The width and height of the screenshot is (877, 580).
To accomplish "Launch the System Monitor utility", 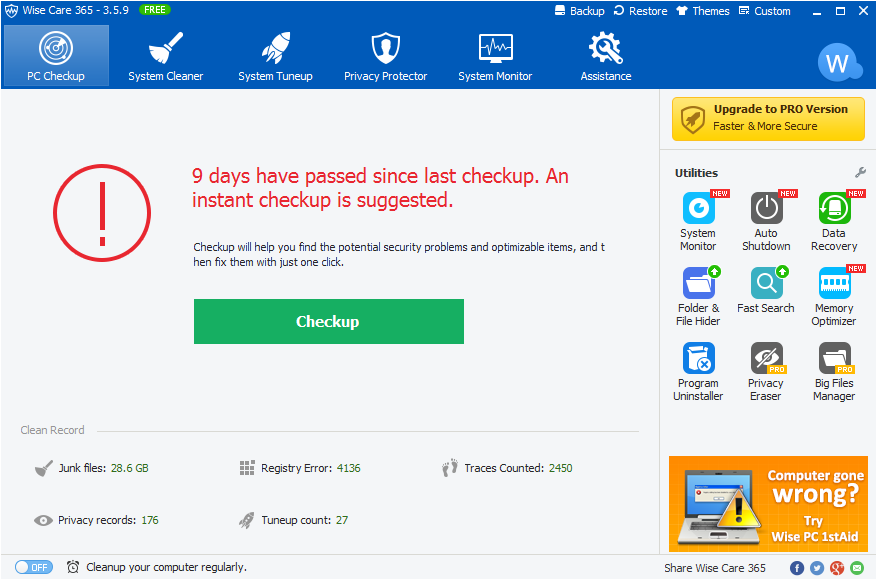I will coord(698,221).
